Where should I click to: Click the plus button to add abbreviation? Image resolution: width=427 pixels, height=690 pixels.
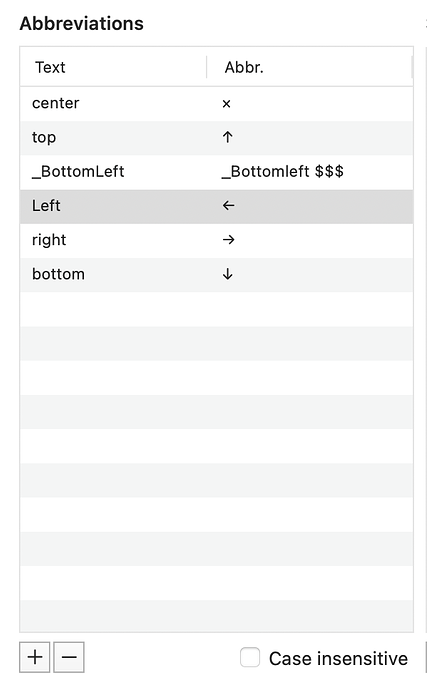coord(34,657)
